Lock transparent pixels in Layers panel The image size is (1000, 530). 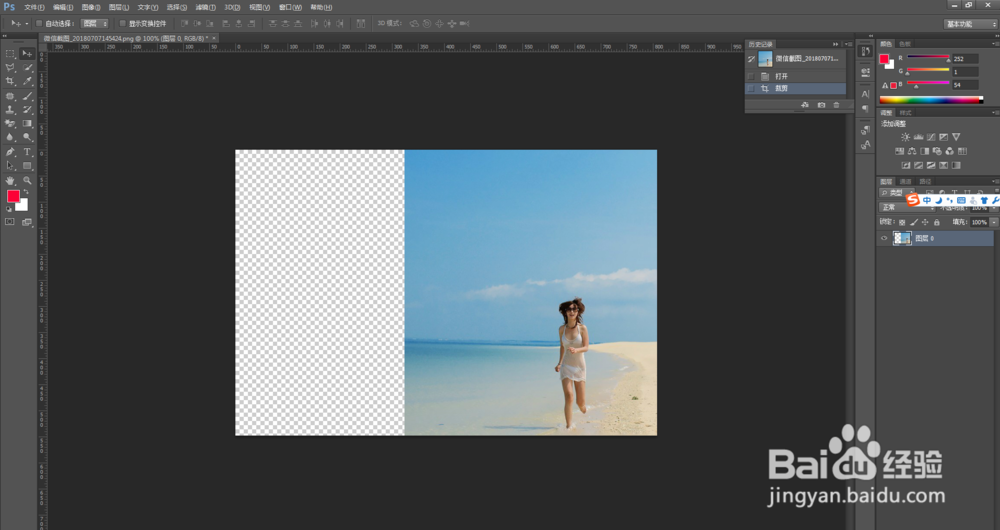[902, 223]
